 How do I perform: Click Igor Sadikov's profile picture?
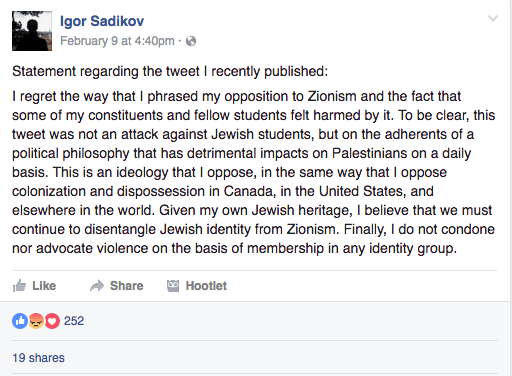point(32,31)
